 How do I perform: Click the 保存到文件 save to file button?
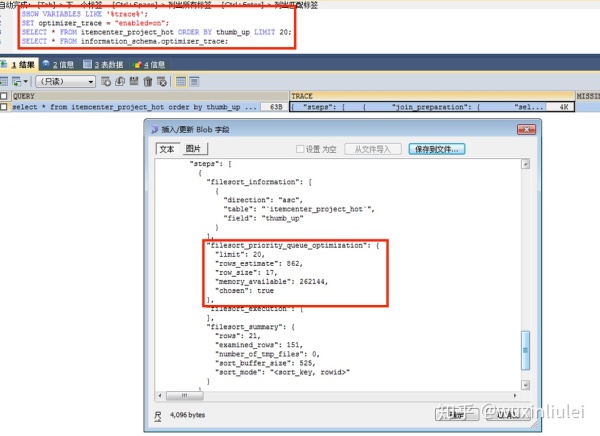point(435,149)
